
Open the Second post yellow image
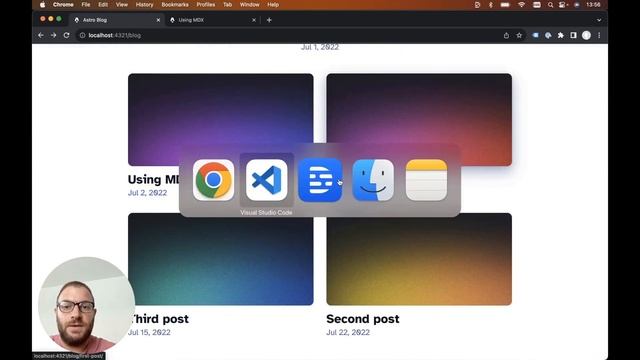[x=419, y=259]
